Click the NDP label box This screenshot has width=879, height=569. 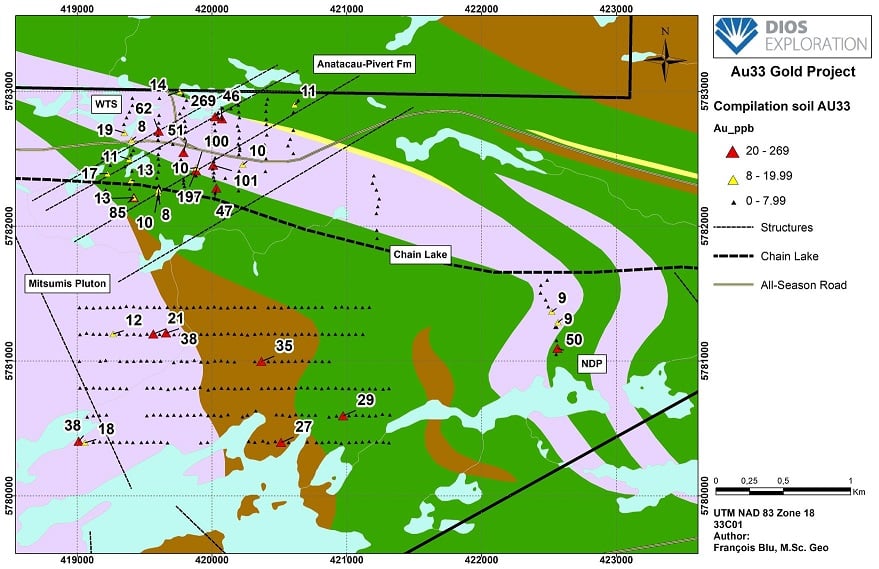(593, 364)
